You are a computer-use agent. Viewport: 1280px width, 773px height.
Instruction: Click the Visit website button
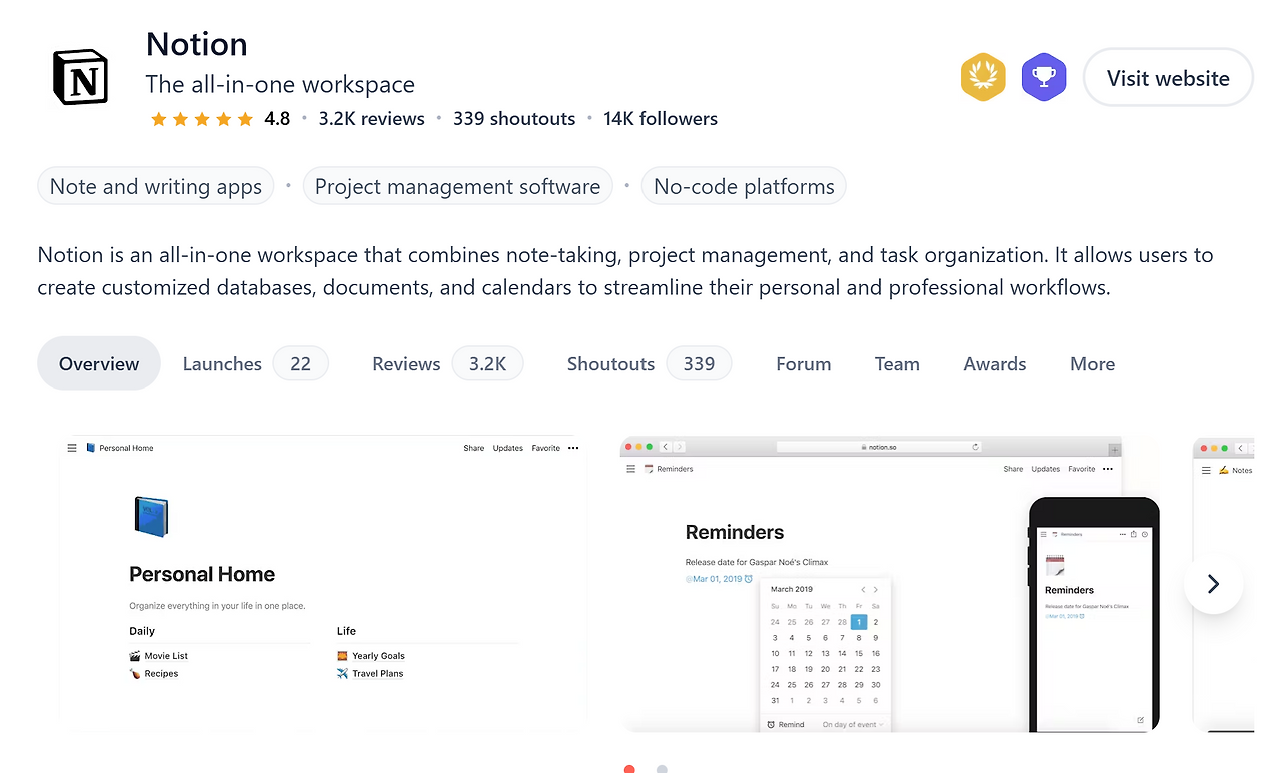1167,77
